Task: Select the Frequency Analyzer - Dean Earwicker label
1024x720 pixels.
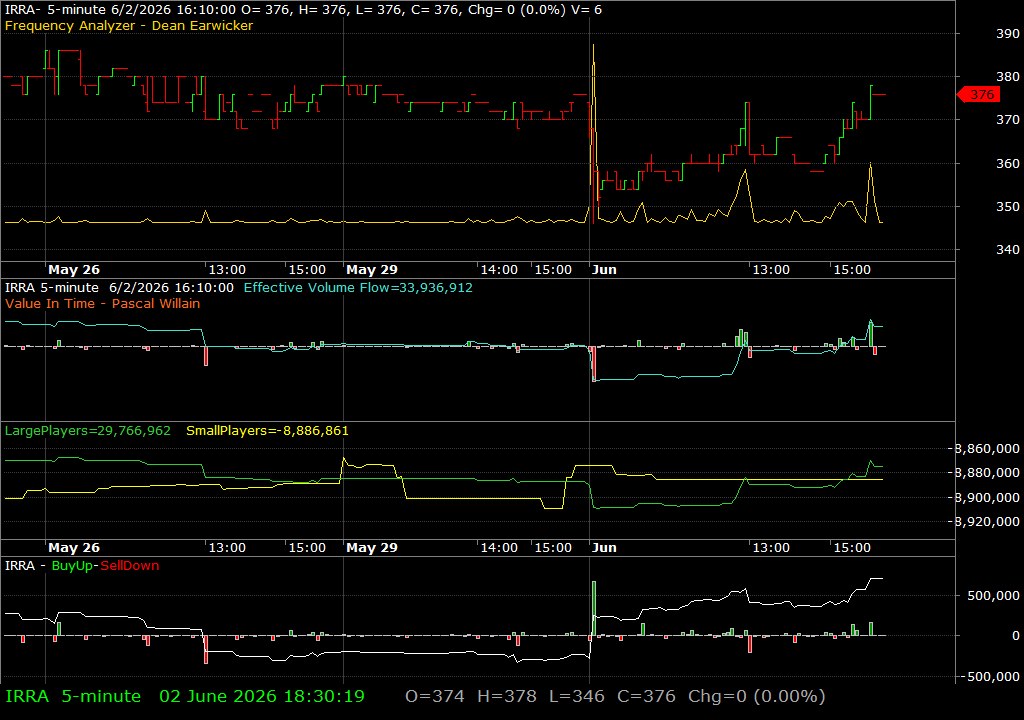Action: click(129, 25)
